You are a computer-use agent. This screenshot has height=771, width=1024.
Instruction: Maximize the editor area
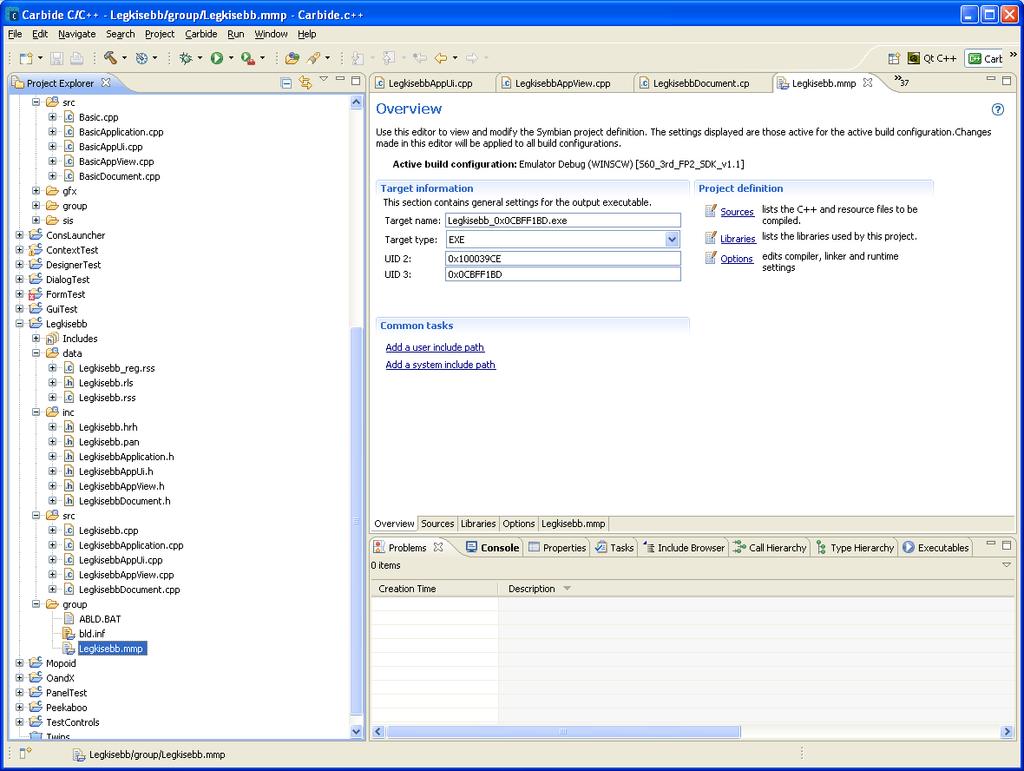(1006, 80)
